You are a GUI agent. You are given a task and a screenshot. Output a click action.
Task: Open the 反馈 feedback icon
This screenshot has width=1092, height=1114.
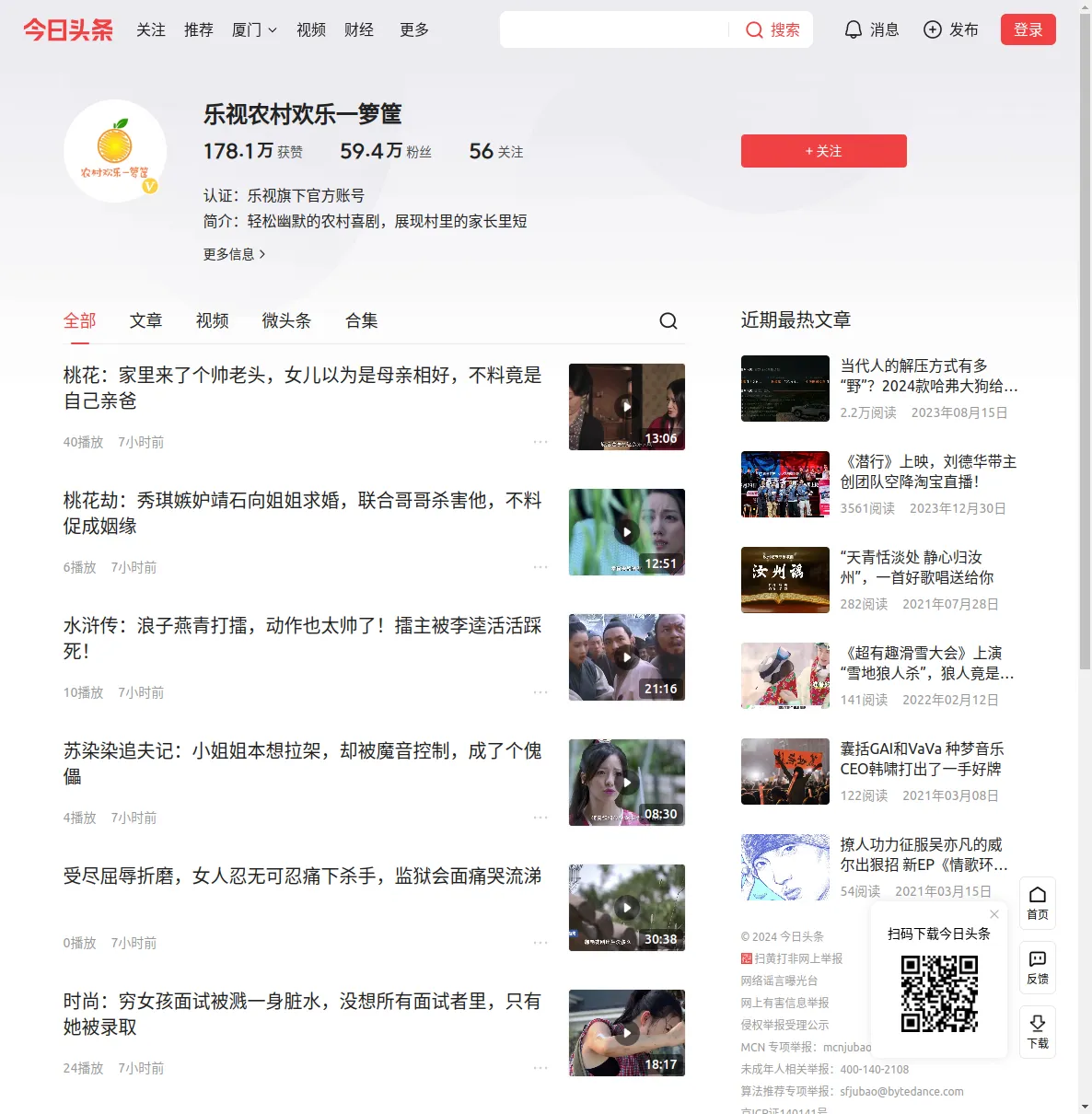1038,968
